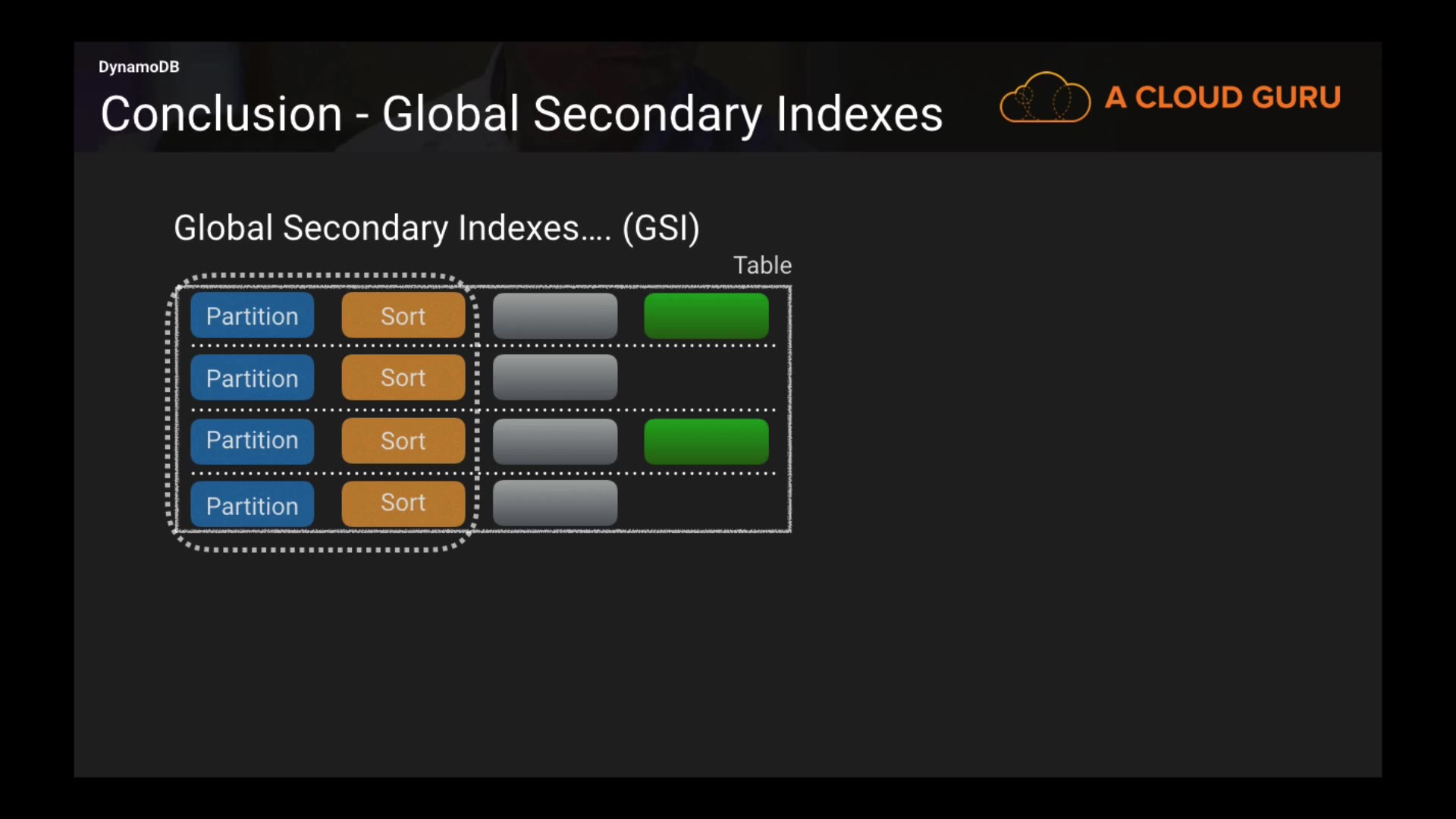The height and width of the screenshot is (819, 1456).
Task: Click the third row green attribute block
Action: tap(705, 441)
